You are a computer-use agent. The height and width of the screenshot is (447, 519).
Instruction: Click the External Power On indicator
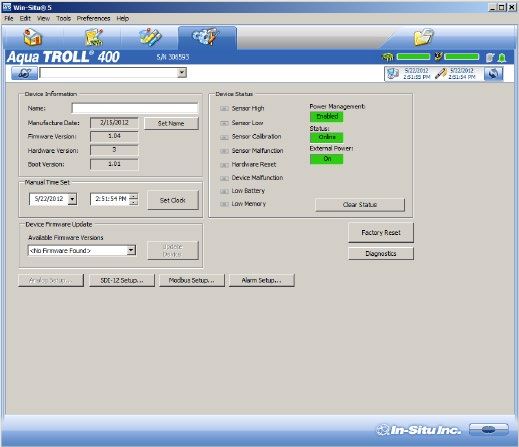click(x=327, y=159)
